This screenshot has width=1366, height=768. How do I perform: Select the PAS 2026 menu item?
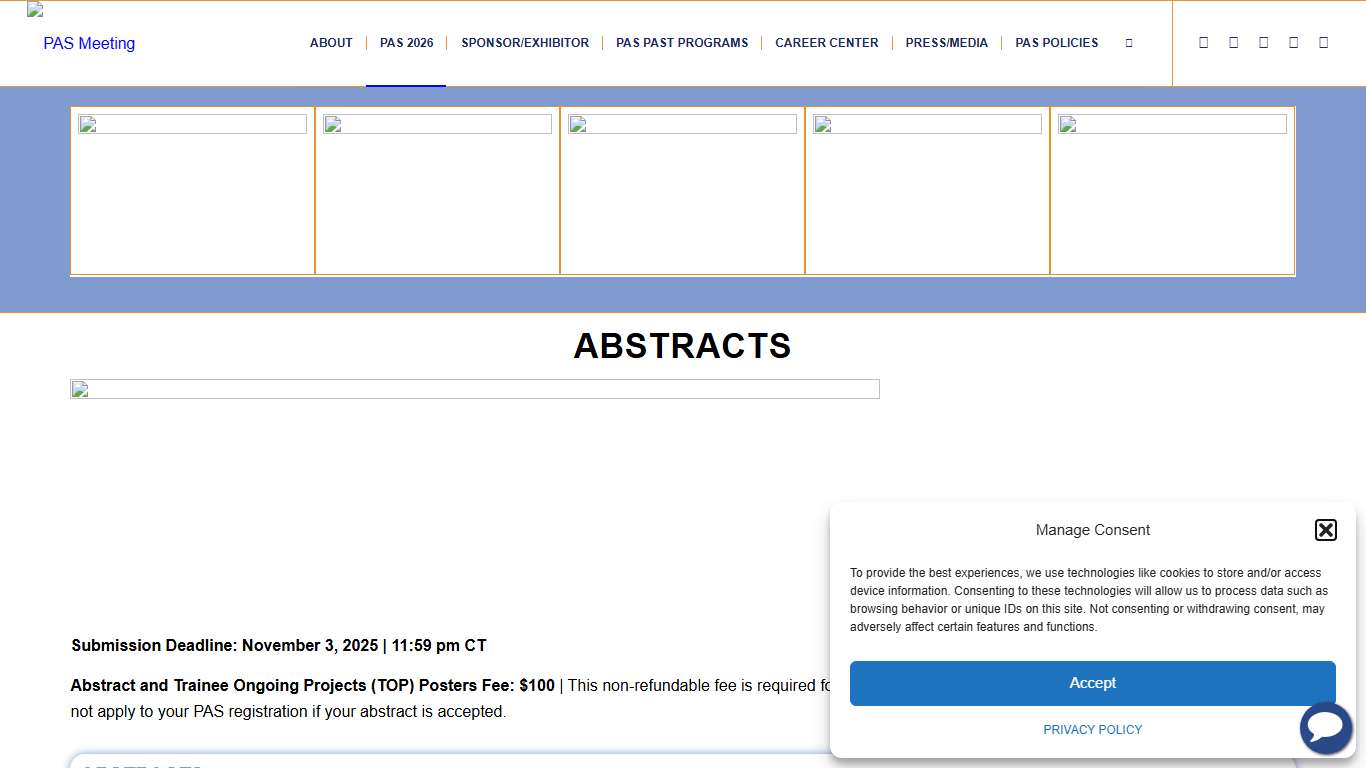(406, 43)
